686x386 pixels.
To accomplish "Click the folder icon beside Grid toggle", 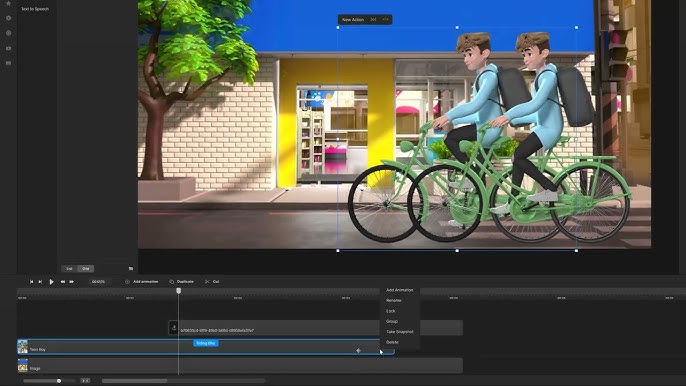I will pyautogui.click(x=131, y=269).
